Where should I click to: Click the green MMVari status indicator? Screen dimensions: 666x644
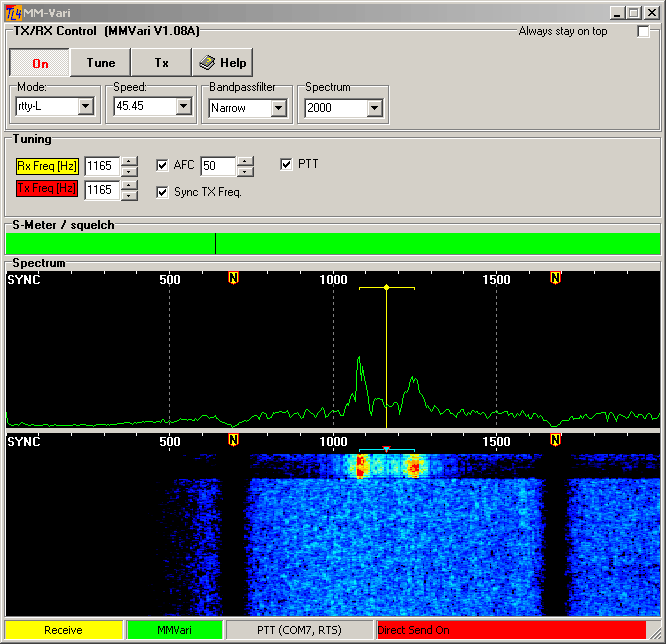(175, 630)
